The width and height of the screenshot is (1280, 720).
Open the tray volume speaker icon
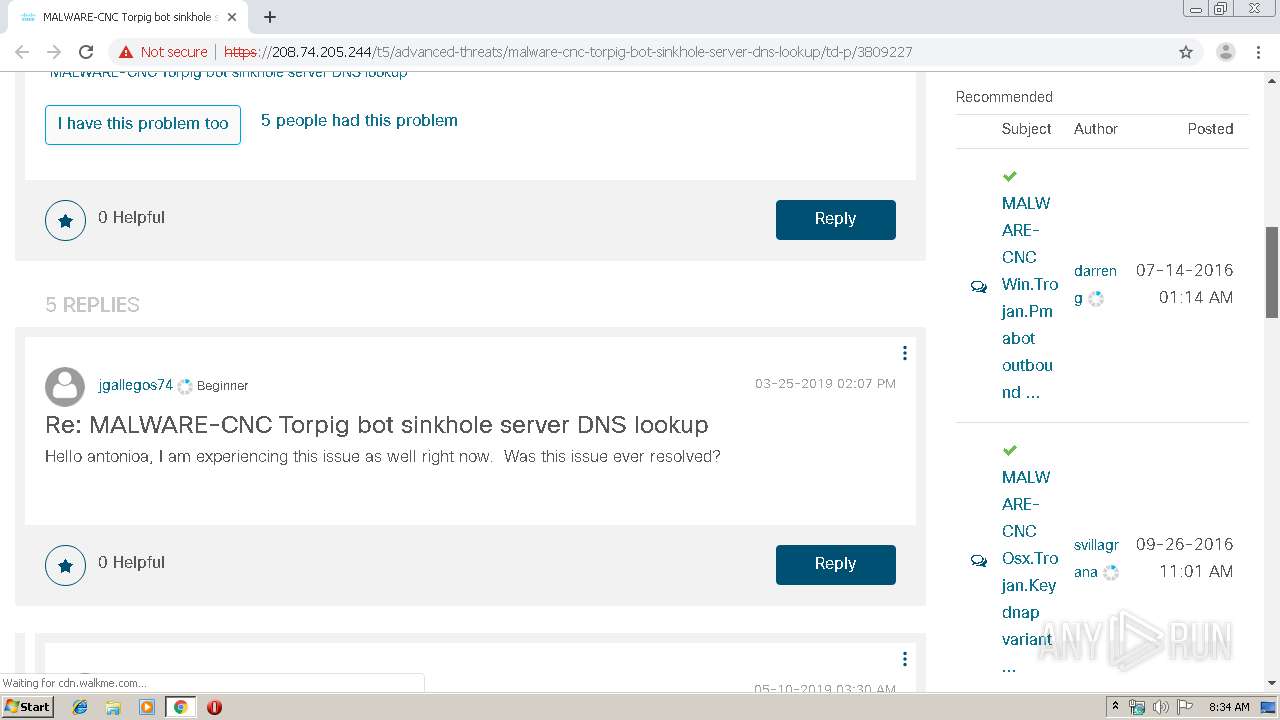click(1161, 707)
